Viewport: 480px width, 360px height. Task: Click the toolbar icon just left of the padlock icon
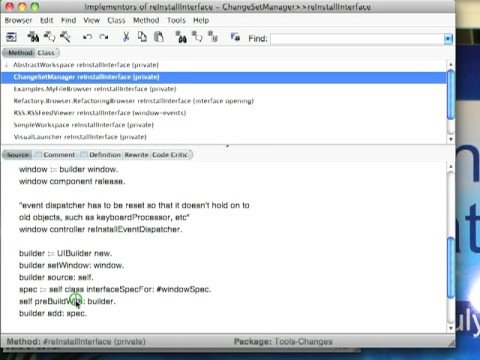[x=213, y=37]
